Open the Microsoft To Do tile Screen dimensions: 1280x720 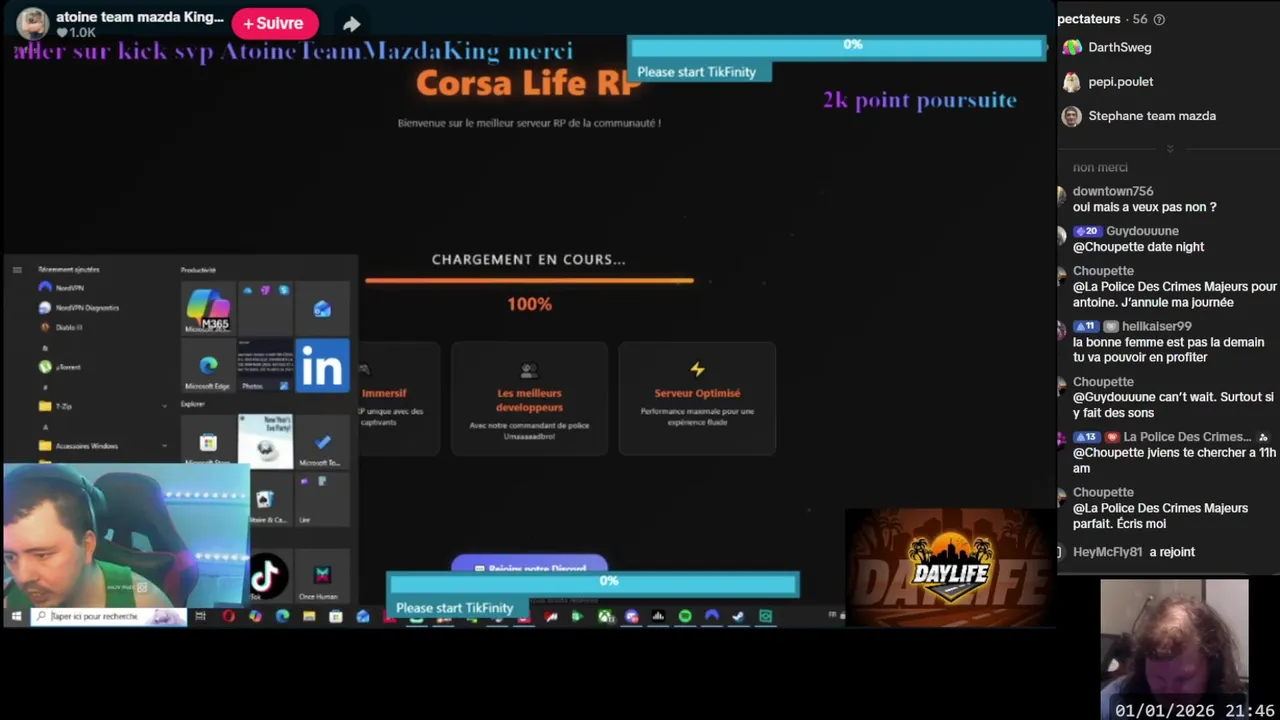point(322,442)
